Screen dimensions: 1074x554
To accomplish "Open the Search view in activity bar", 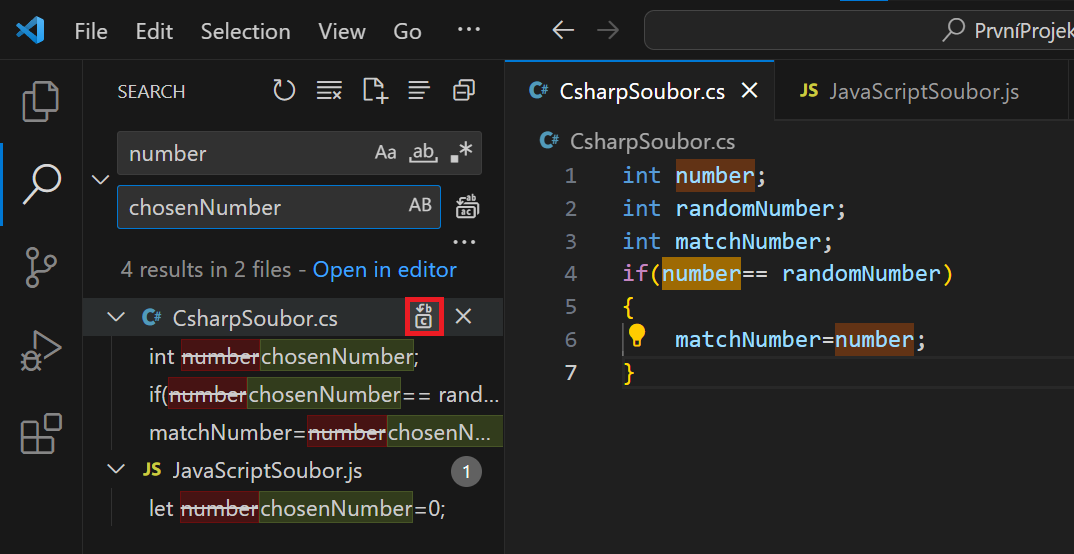I will coord(41,184).
